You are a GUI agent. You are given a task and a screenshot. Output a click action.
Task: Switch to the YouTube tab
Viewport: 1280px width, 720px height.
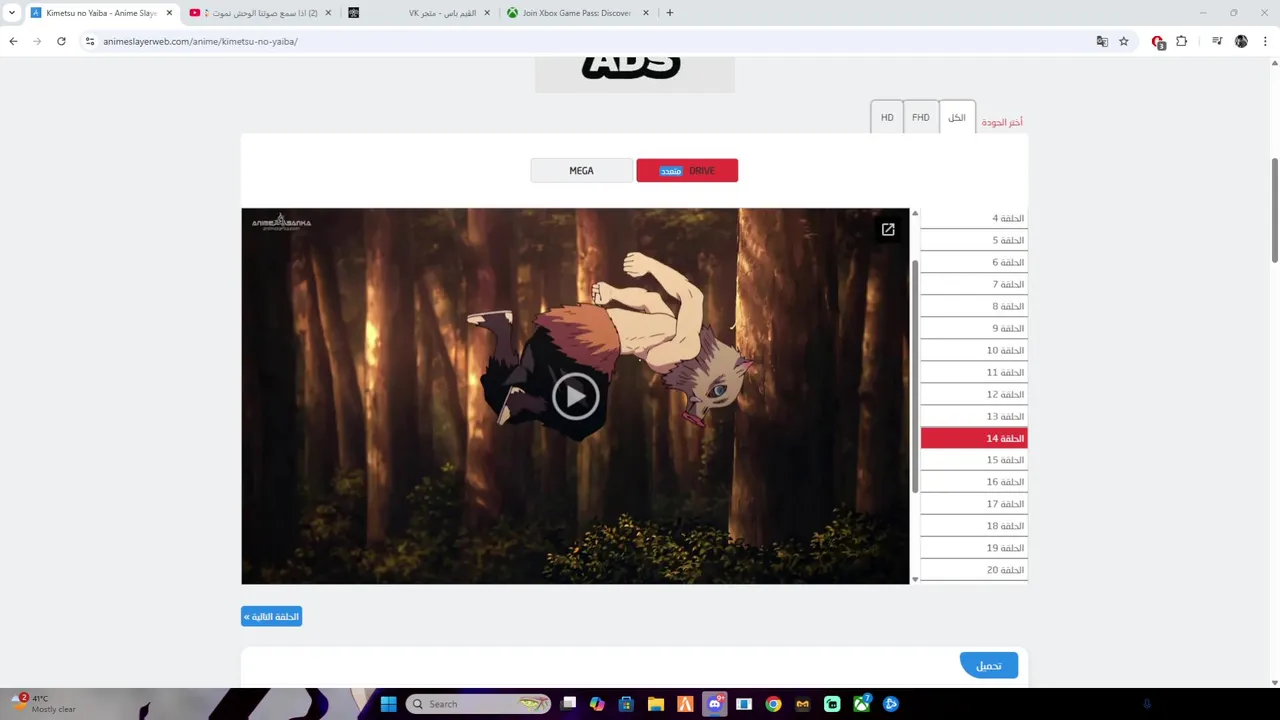point(262,13)
